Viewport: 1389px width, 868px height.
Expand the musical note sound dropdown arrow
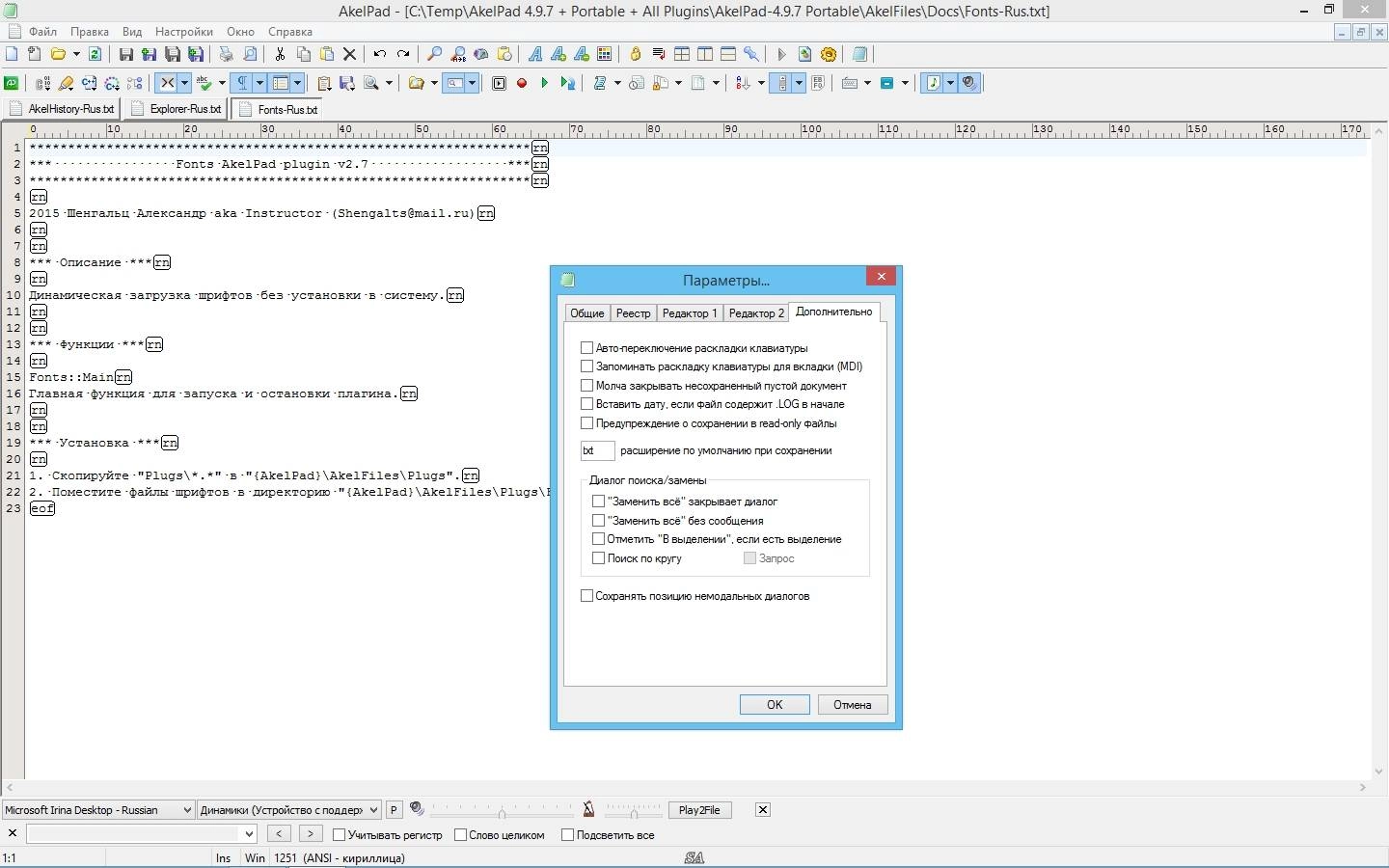[x=950, y=83]
